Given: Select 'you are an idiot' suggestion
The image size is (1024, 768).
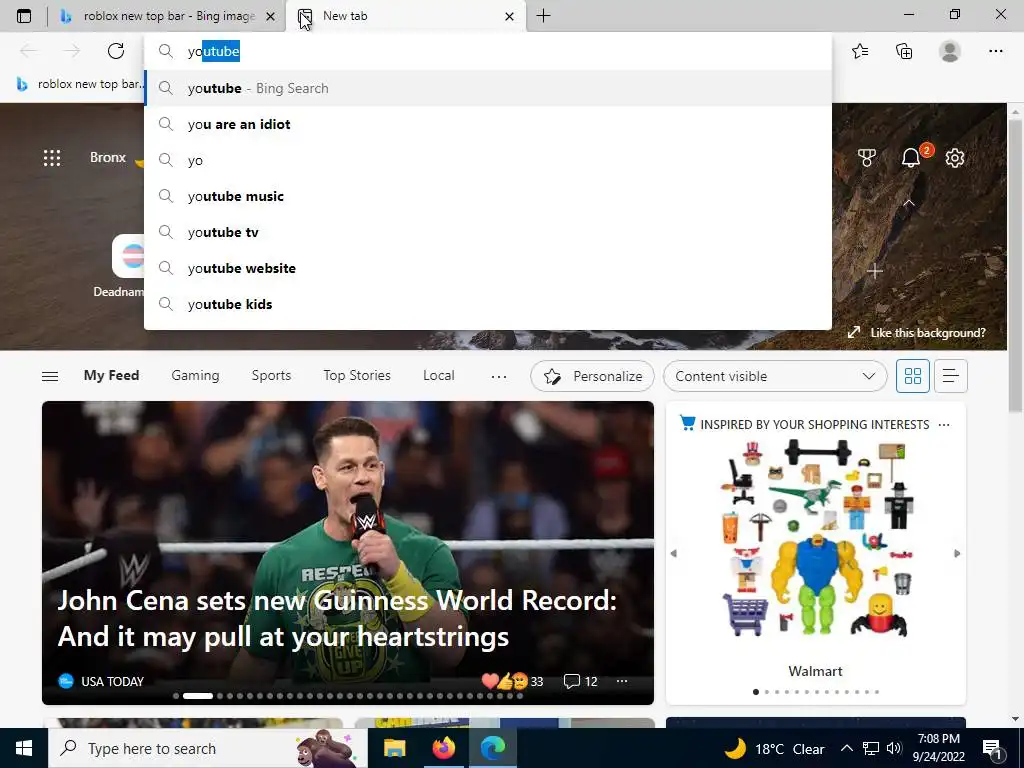Looking at the screenshot, I should pyautogui.click(x=488, y=124).
